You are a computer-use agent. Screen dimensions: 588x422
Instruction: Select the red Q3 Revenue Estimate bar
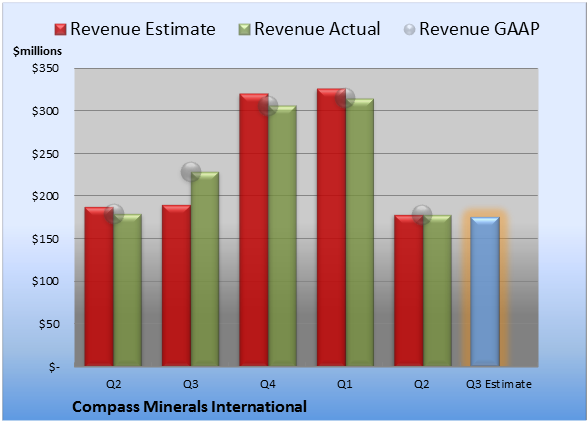tap(176, 285)
